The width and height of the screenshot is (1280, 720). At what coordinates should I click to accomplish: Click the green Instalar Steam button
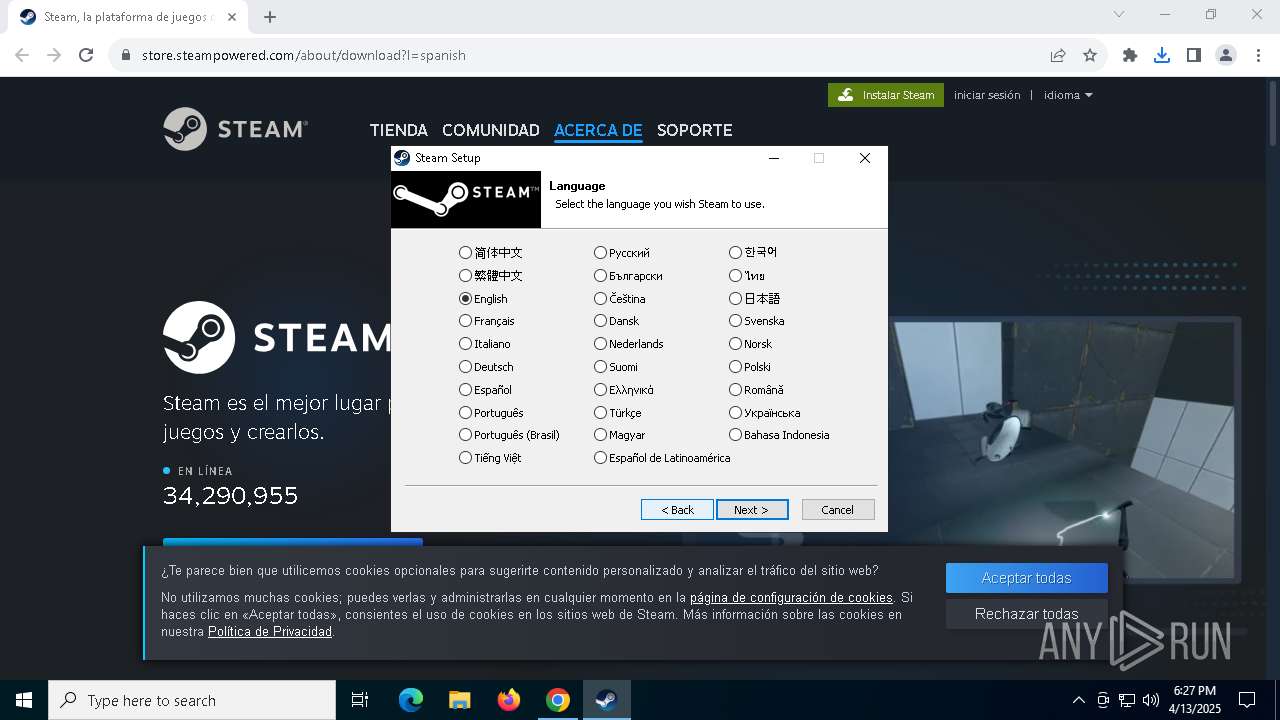tap(886, 95)
